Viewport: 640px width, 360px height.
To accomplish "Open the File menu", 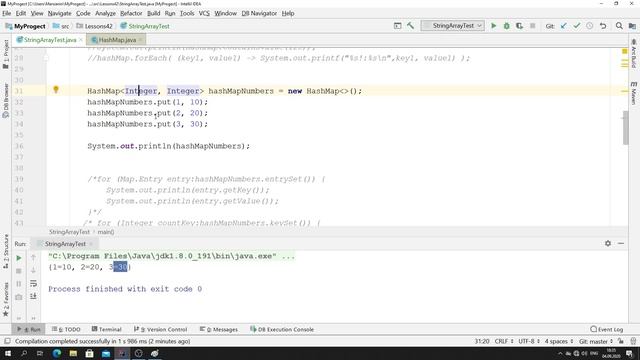I will (7, 13).
